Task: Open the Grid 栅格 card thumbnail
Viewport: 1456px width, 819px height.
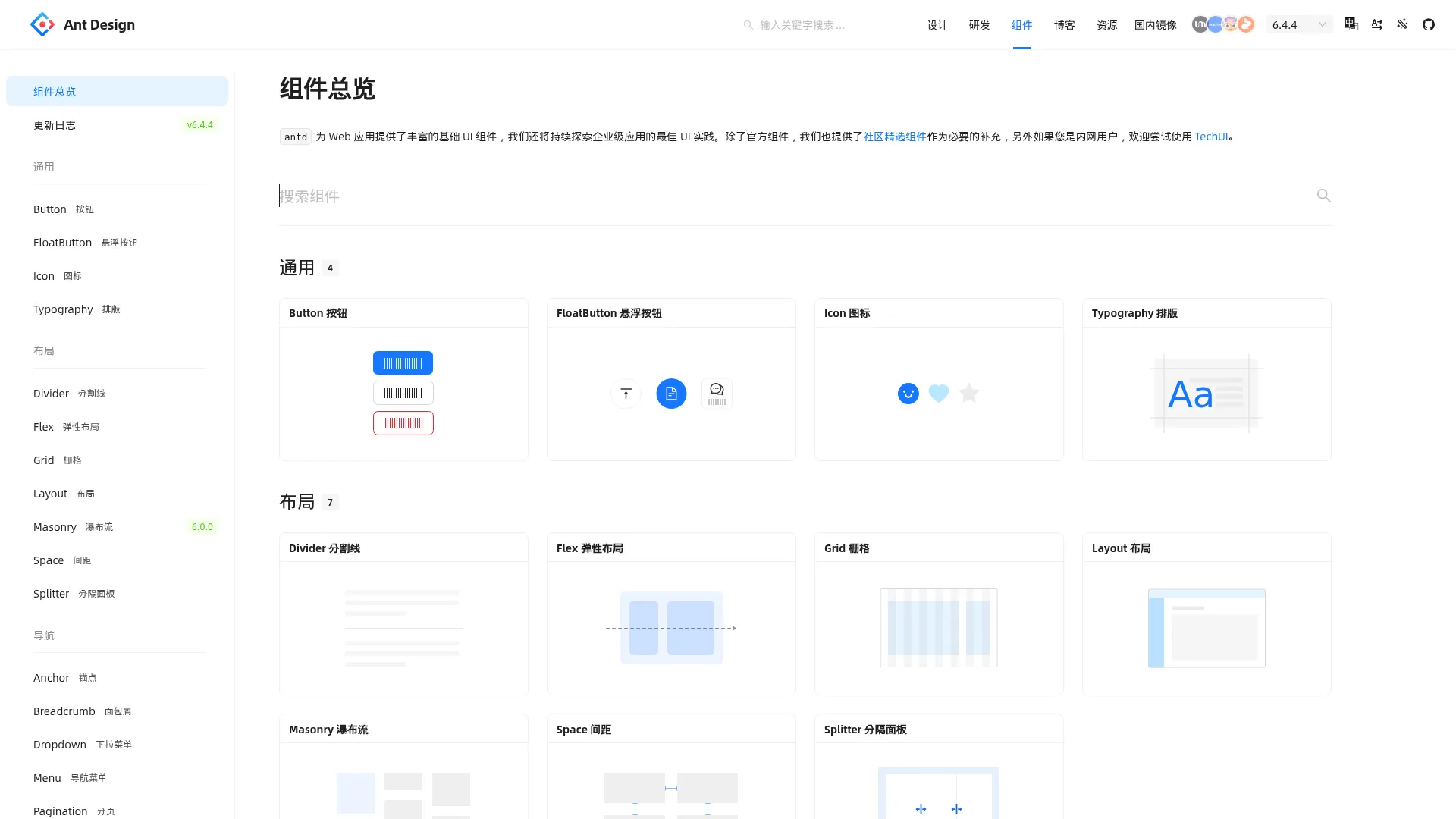Action: (x=939, y=628)
